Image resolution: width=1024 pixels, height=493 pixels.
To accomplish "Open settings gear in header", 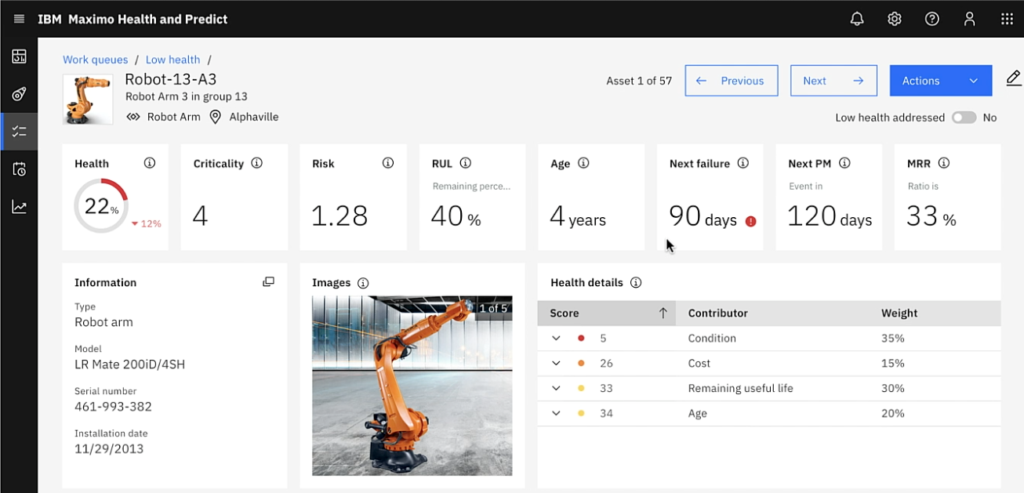I will 894,19.
